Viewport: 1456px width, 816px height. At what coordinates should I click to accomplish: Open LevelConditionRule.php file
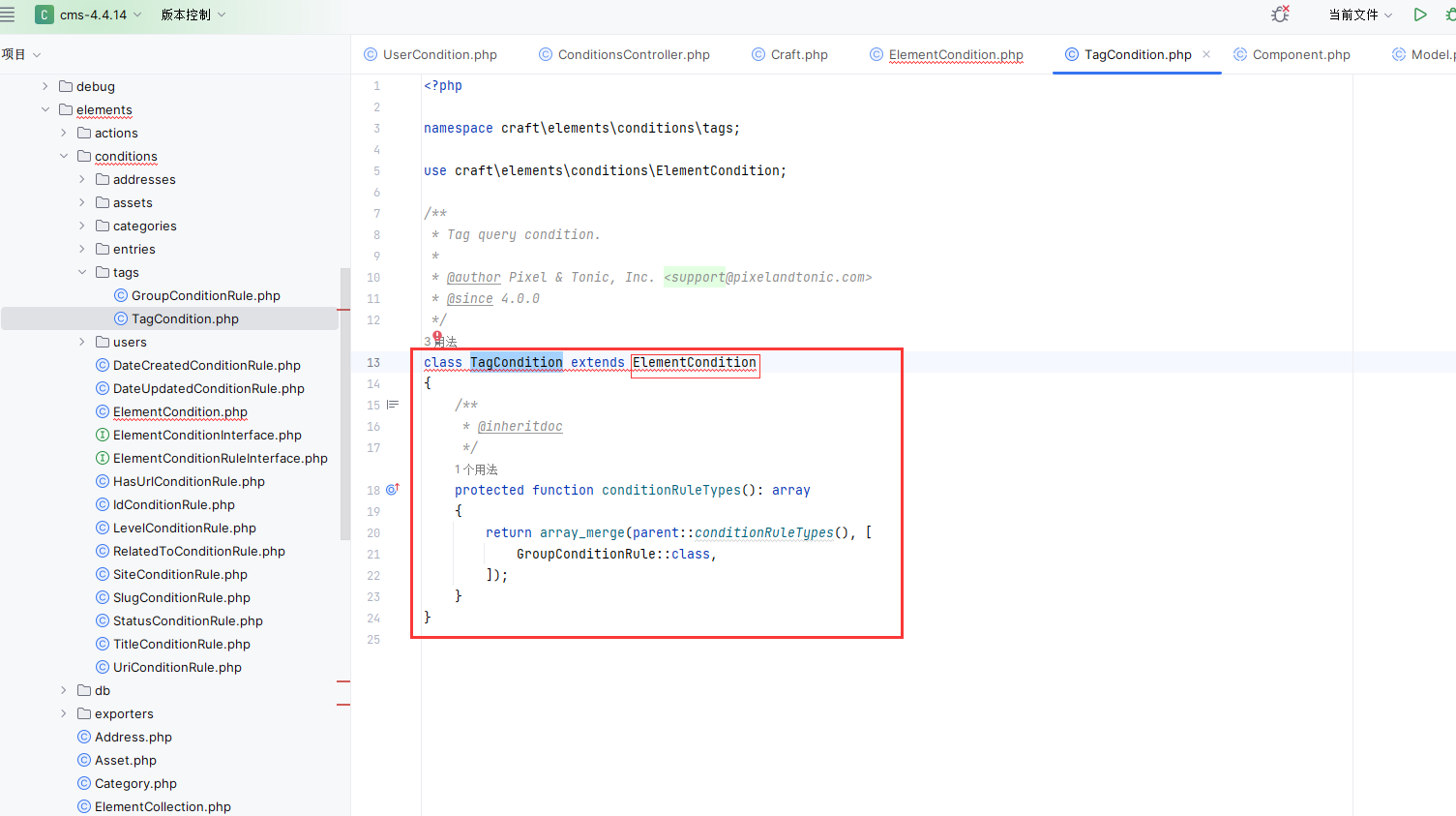pyautogui.click(x=176, y=528)
